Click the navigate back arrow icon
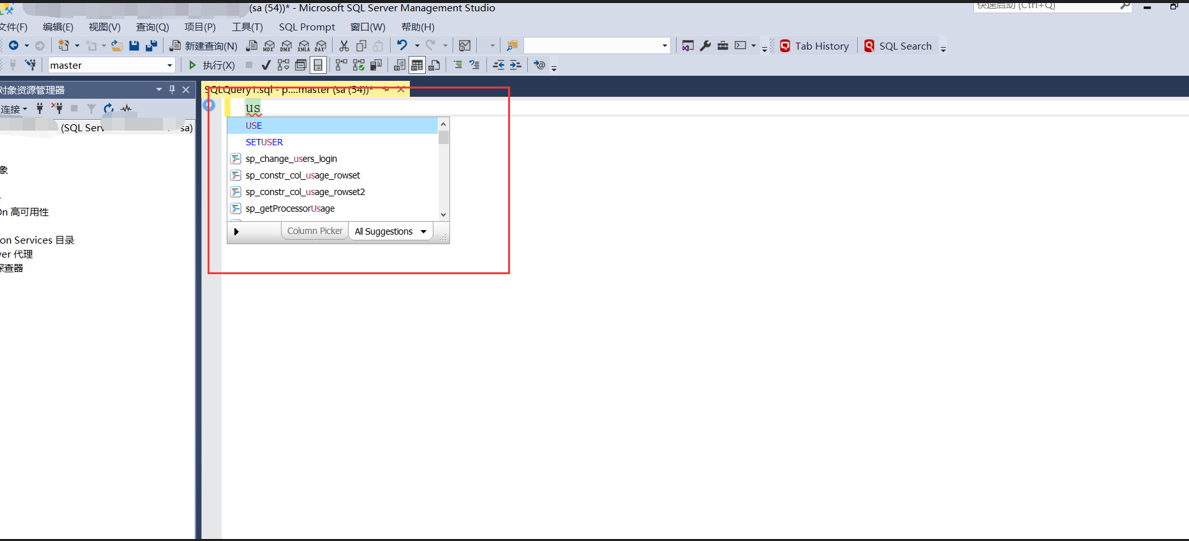Viewport: 1189px width, 541px height. tap(14, 46)
